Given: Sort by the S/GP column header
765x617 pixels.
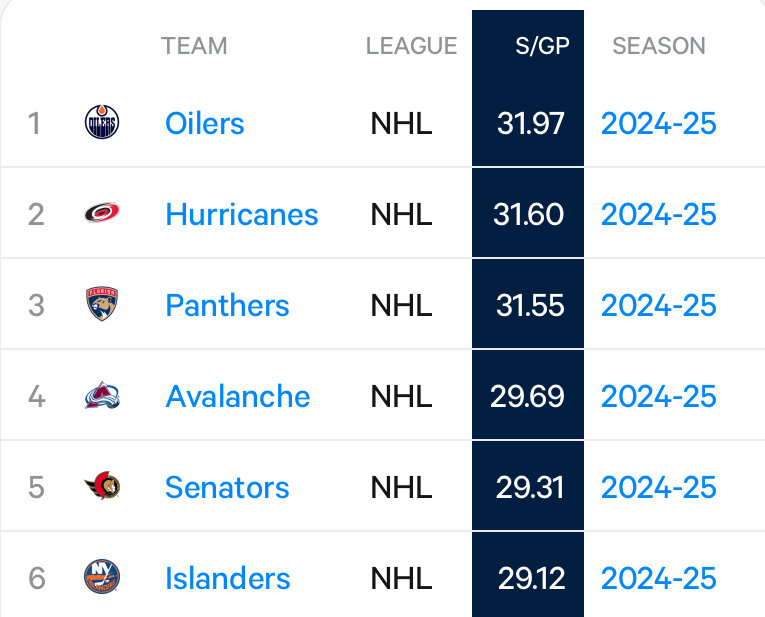Looking at the screenshot, I should pyautogui.click(x=542, y=46).
